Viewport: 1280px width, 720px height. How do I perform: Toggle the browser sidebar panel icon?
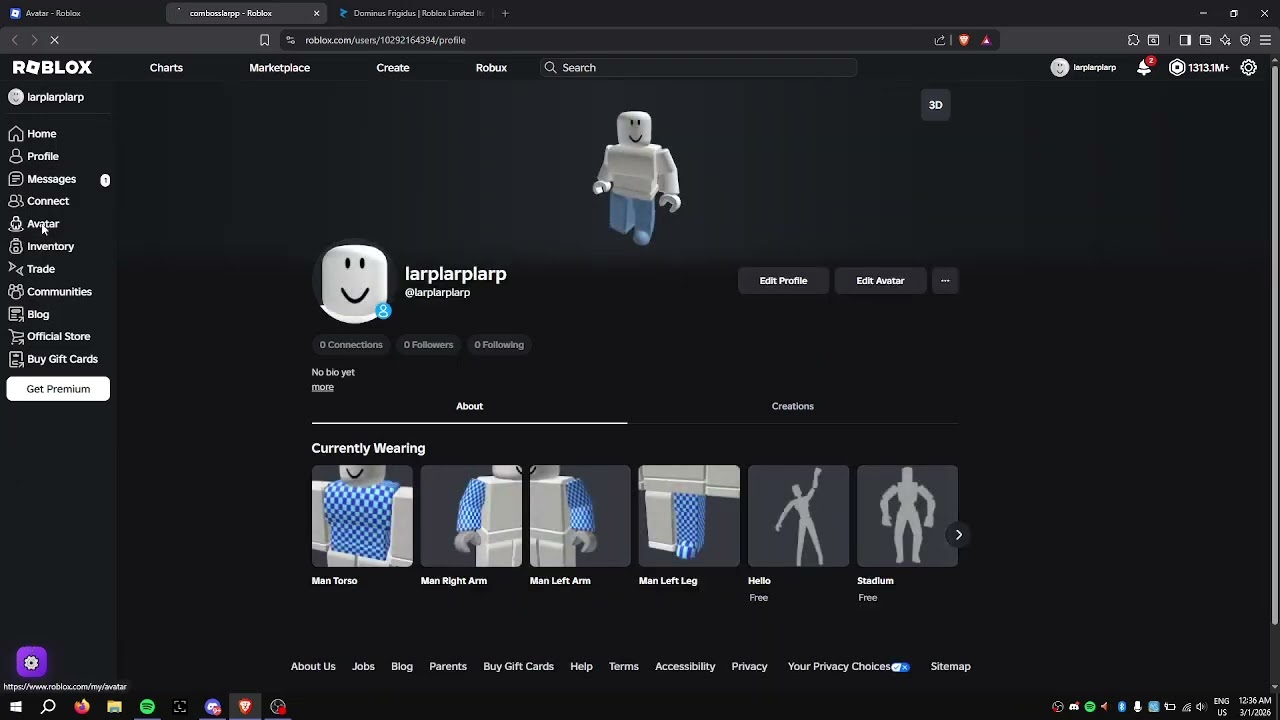1185,40
